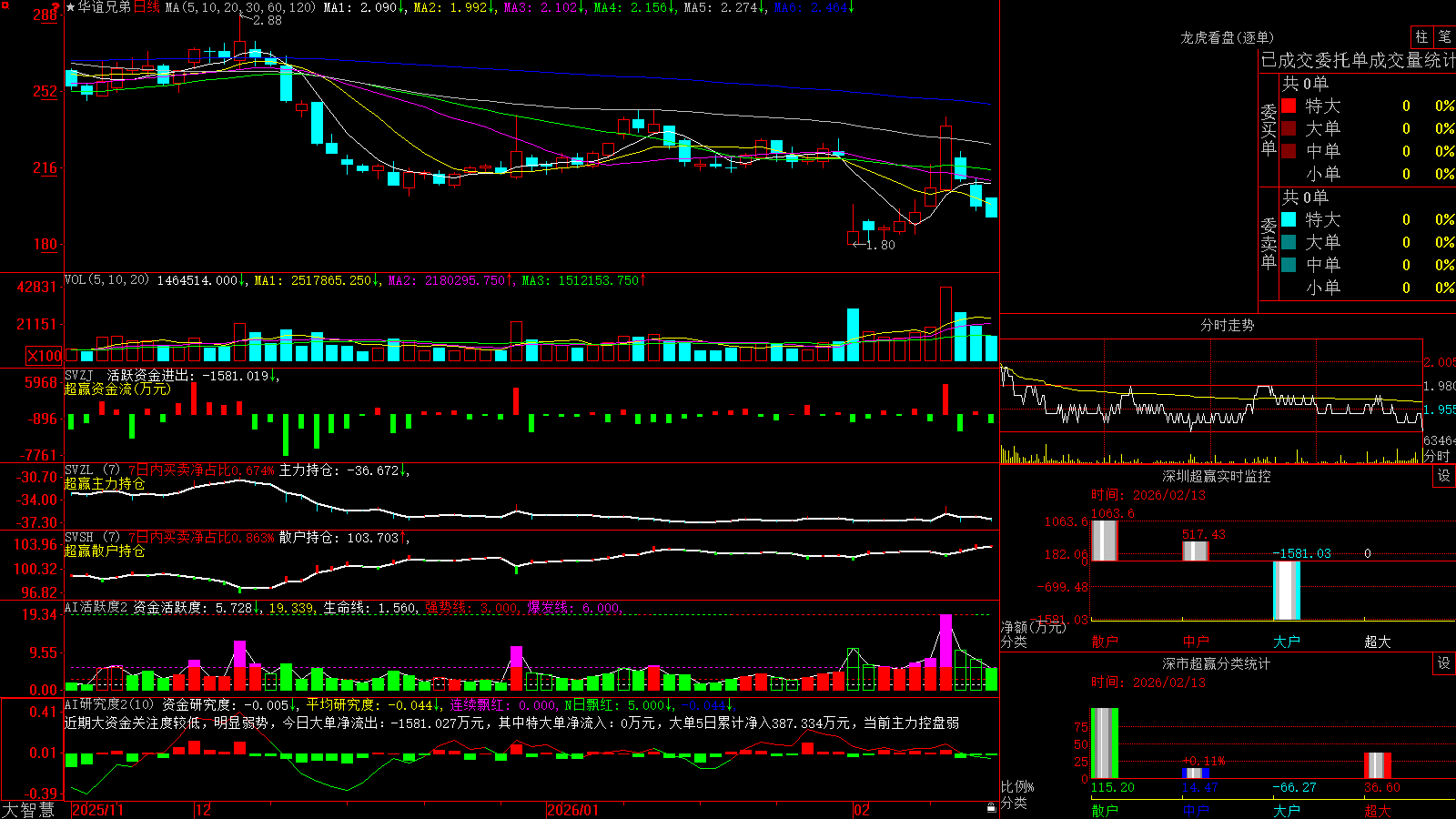Select the SVZJ indicator label
The height and width of the screenshot is (819, 1456).
[78, 375]
